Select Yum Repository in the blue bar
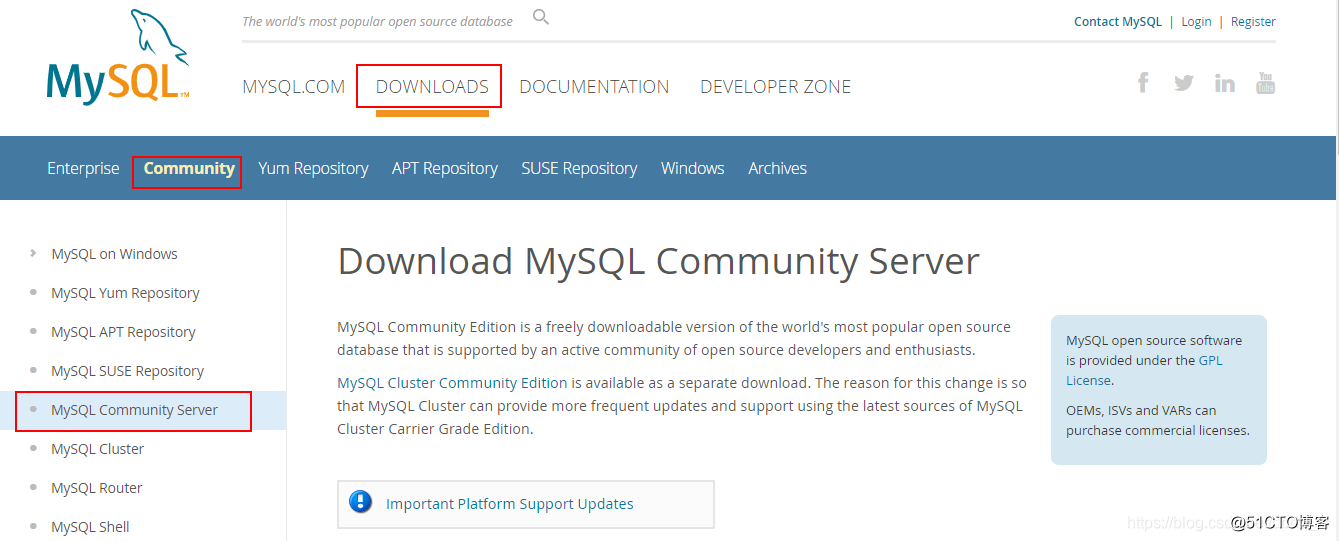Image resolution: width=1339 pixels, height=541 pixels. pos(313,168)
